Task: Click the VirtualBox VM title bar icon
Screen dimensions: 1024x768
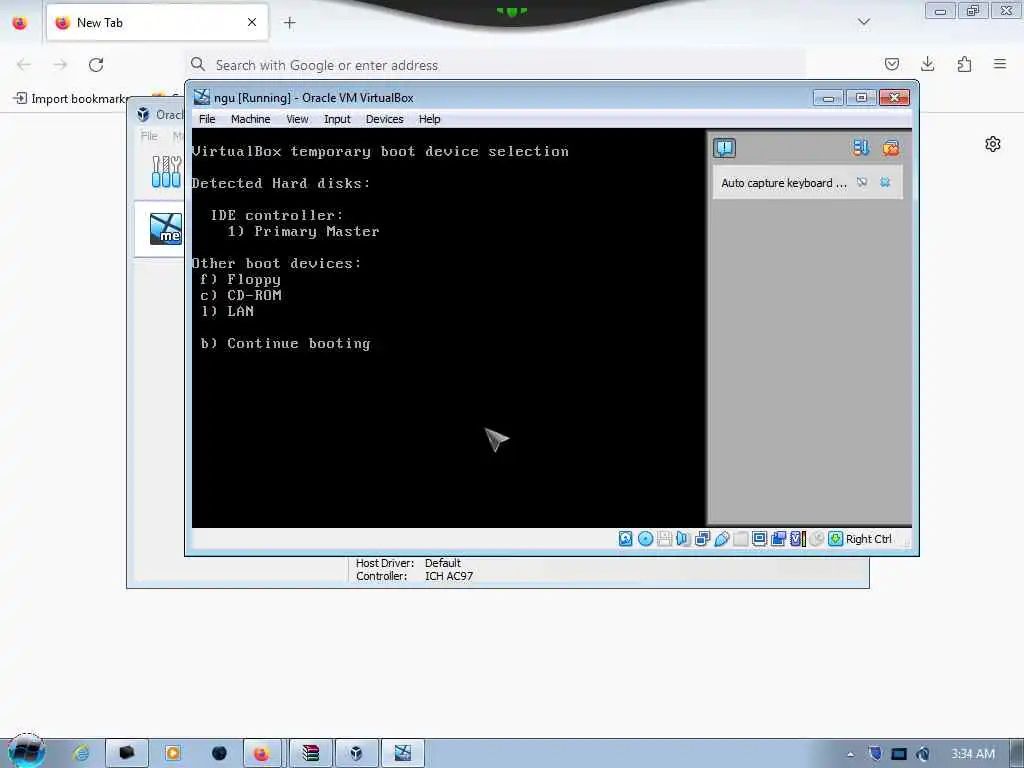Action: coord(202,97)
